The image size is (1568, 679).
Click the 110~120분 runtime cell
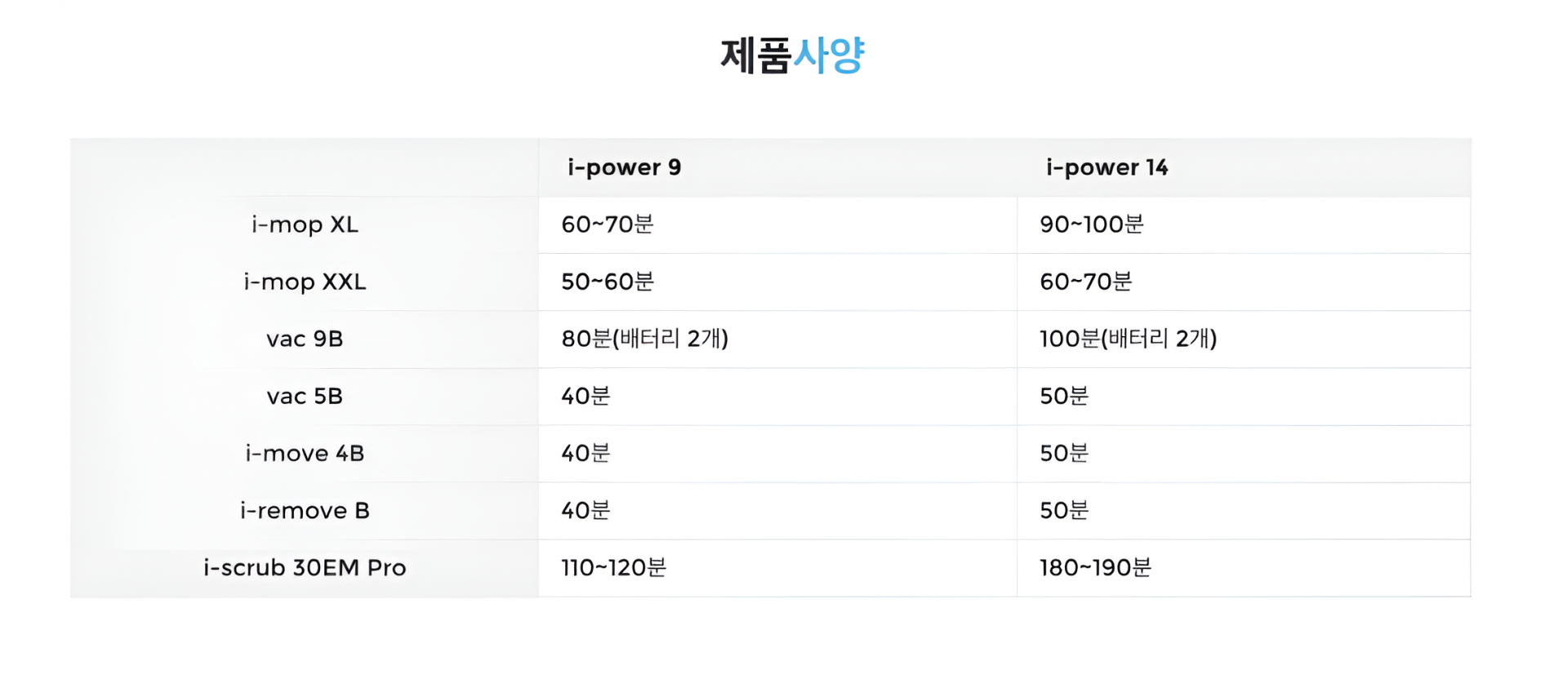click(613, 567)
